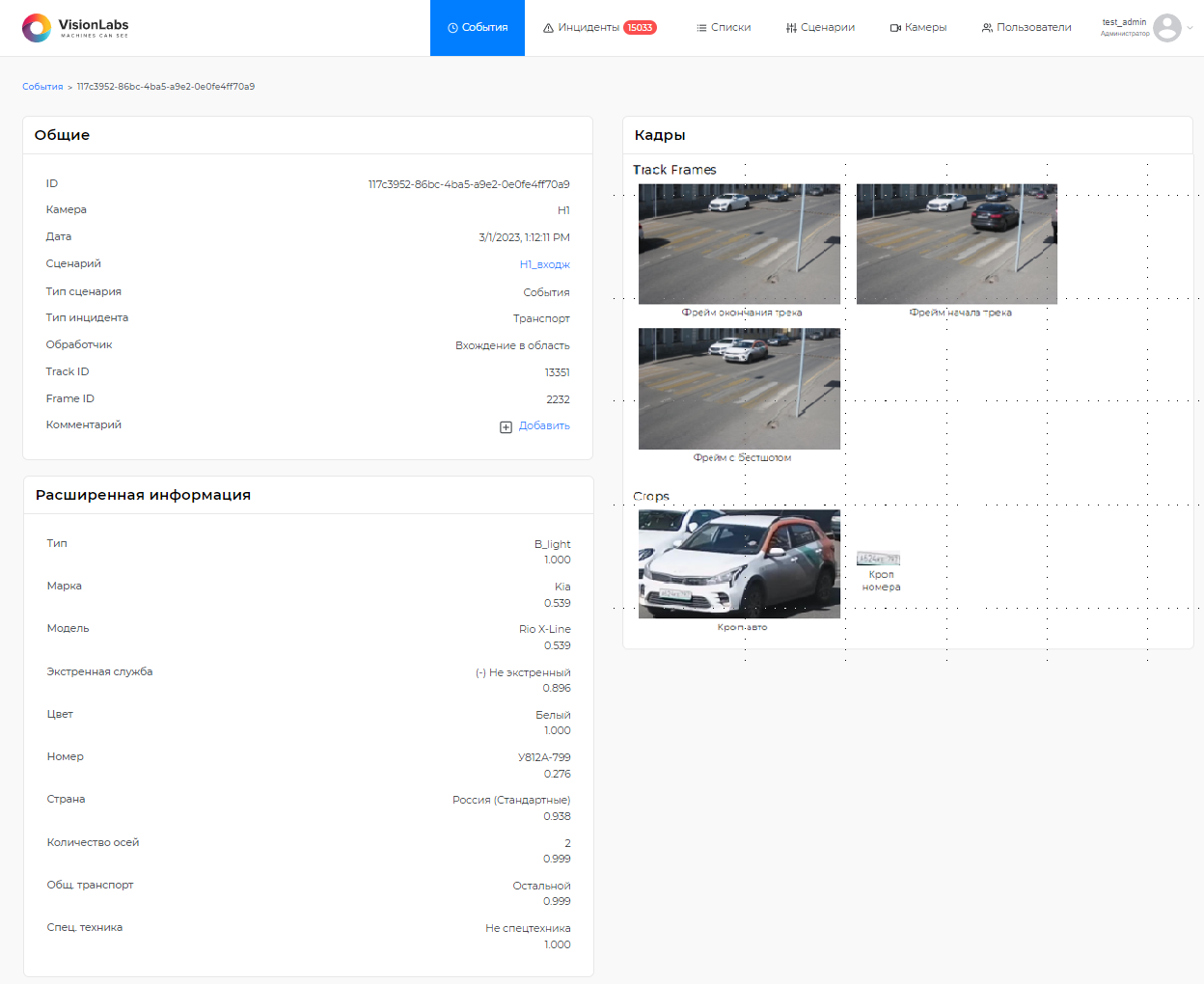This screenshot has height=984, width=1204.
Task: Switch to the Списки tab label
Action: click(730, 28)
